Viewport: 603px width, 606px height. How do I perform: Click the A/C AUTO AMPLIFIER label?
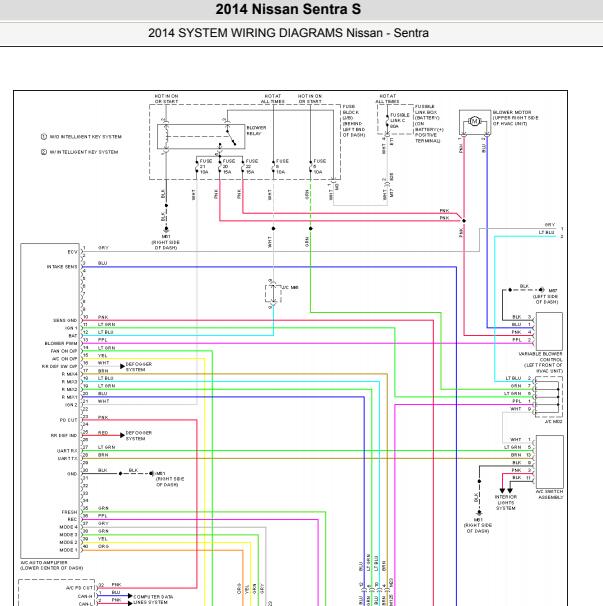[x=51, y=565]
